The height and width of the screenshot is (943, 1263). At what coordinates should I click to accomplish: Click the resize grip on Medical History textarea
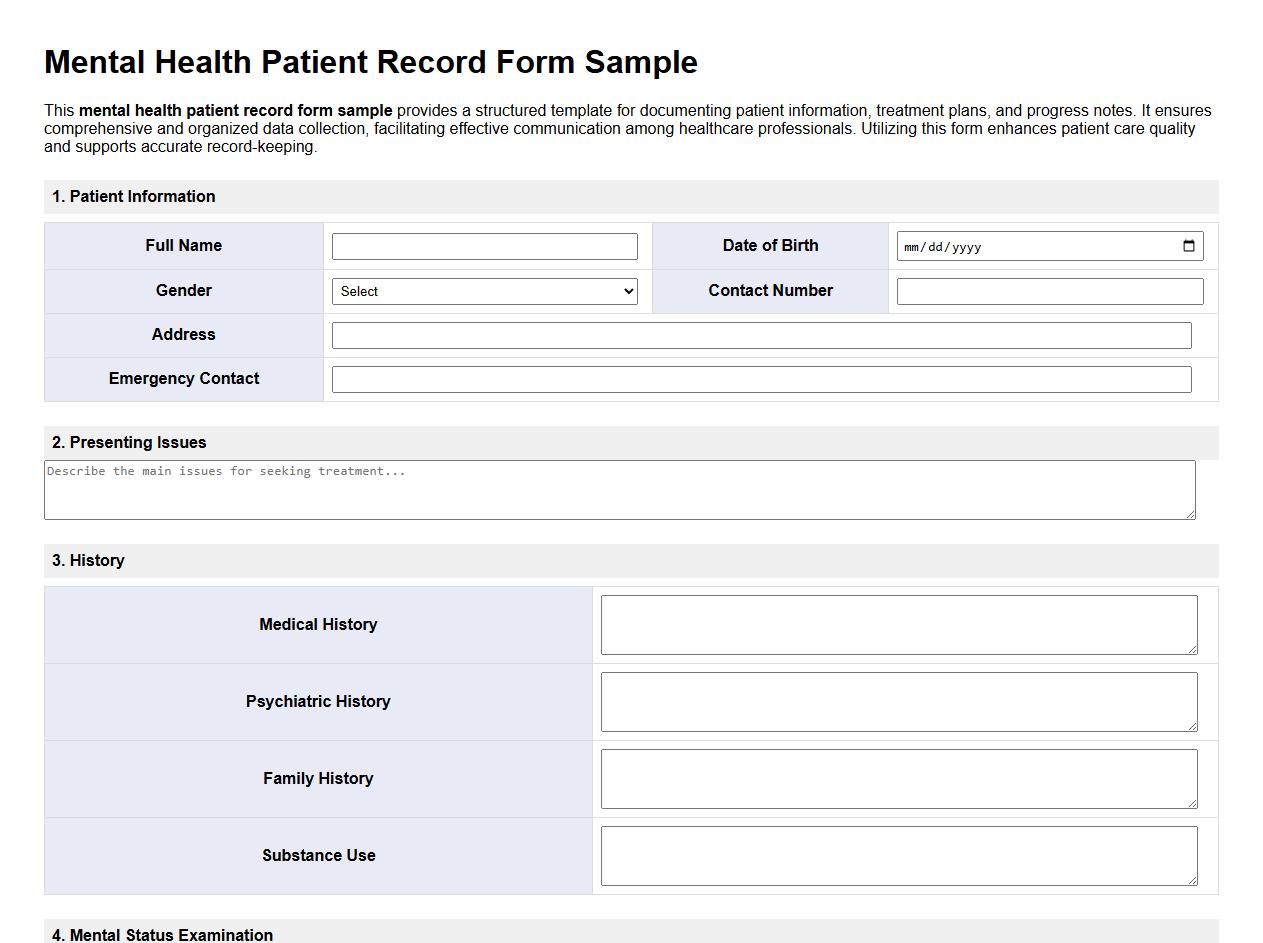pyautogui.click(x=1193, y=651)
